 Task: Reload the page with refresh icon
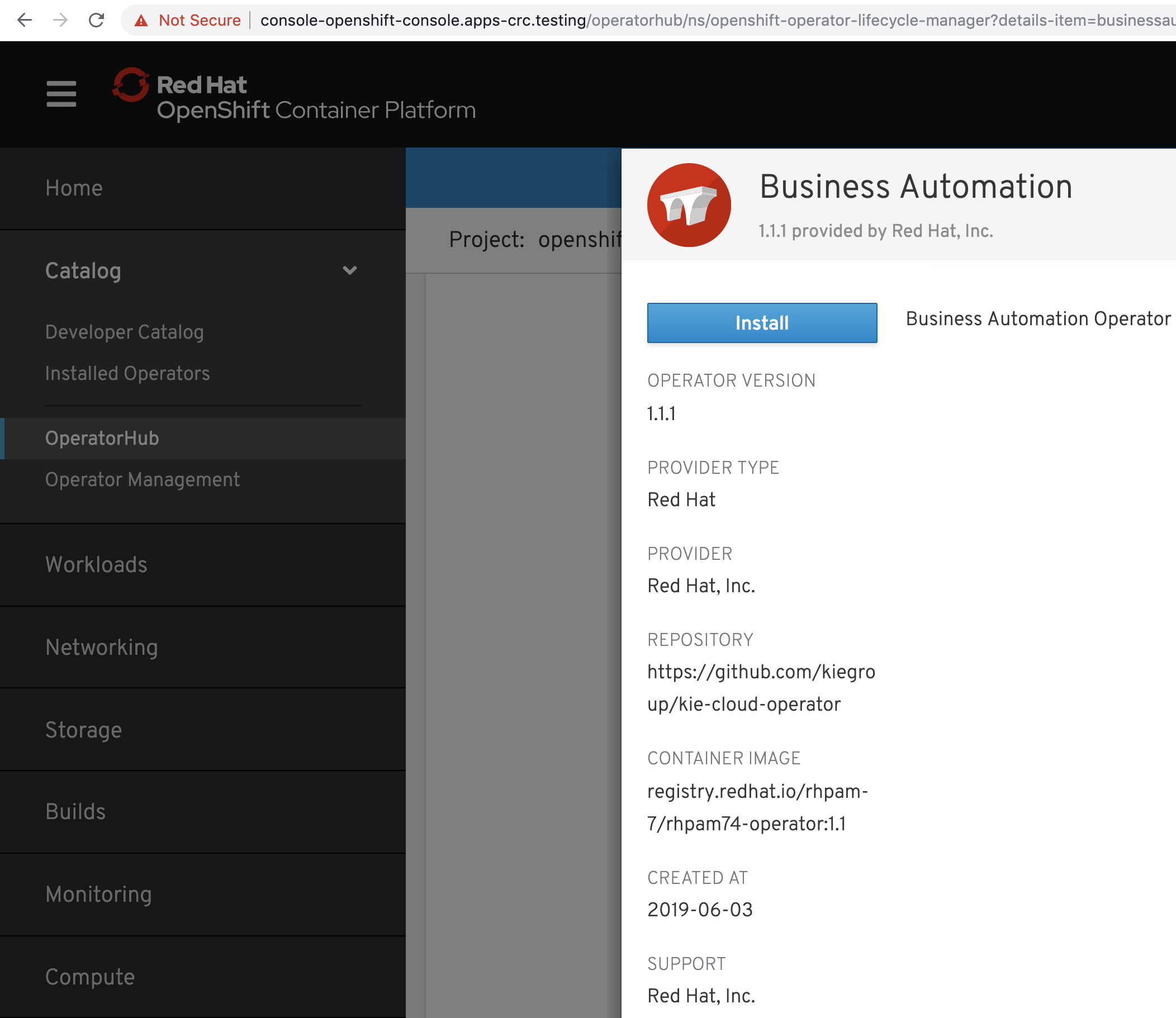[x=97, y=21]
